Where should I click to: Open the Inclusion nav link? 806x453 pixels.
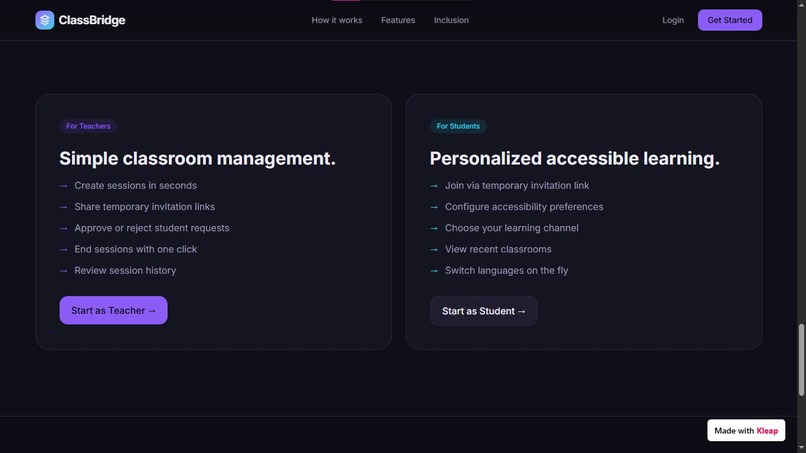451,20
